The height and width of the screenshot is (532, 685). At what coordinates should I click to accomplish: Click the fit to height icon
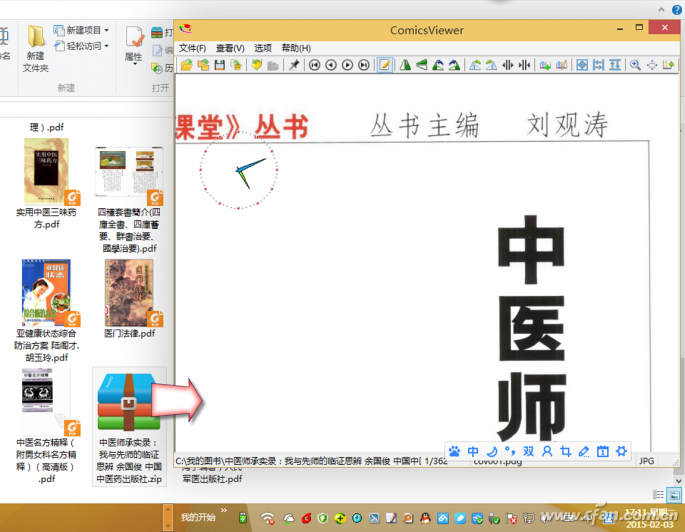pos(615,66)
